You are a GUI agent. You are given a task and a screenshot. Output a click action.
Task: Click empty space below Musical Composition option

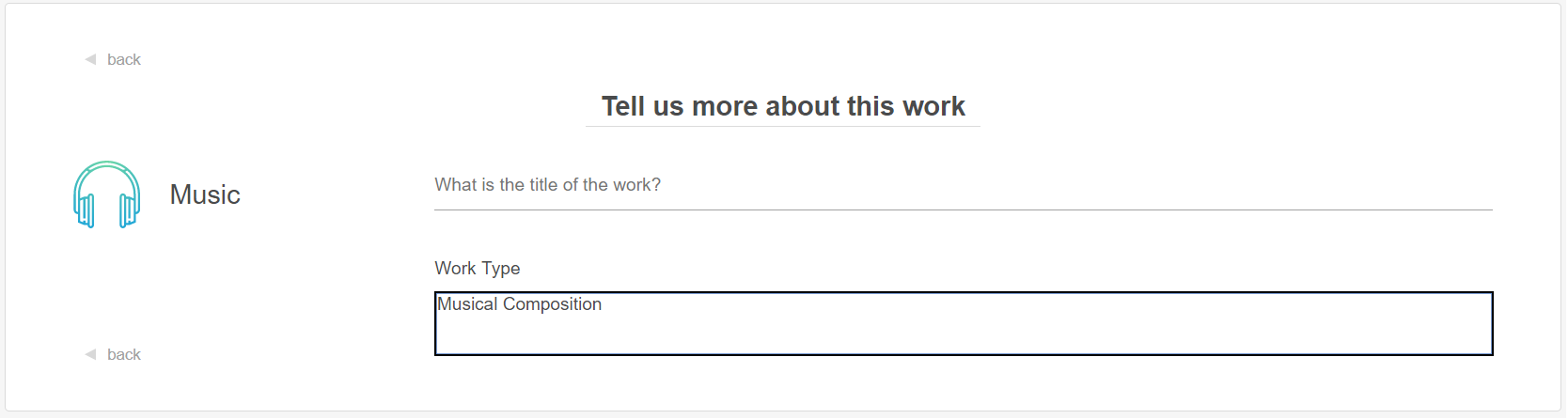963,336
